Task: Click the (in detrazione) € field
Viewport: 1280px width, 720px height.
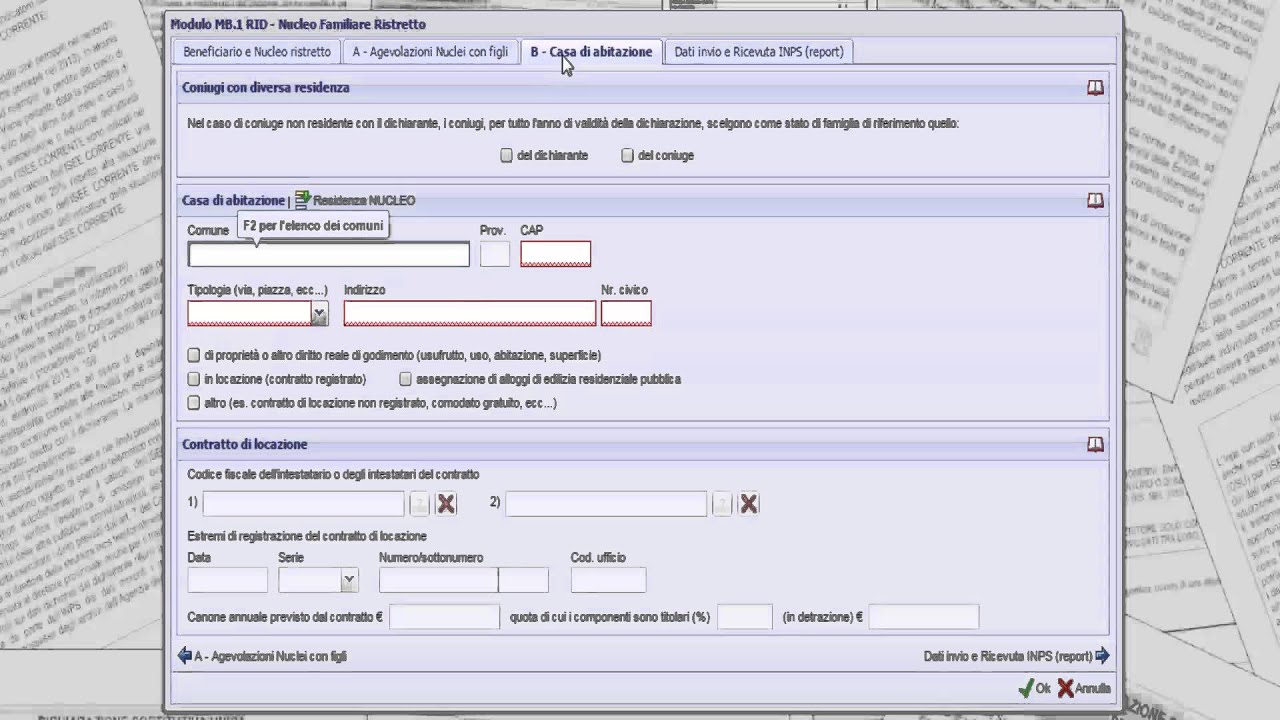Action: tap(923, 617)
